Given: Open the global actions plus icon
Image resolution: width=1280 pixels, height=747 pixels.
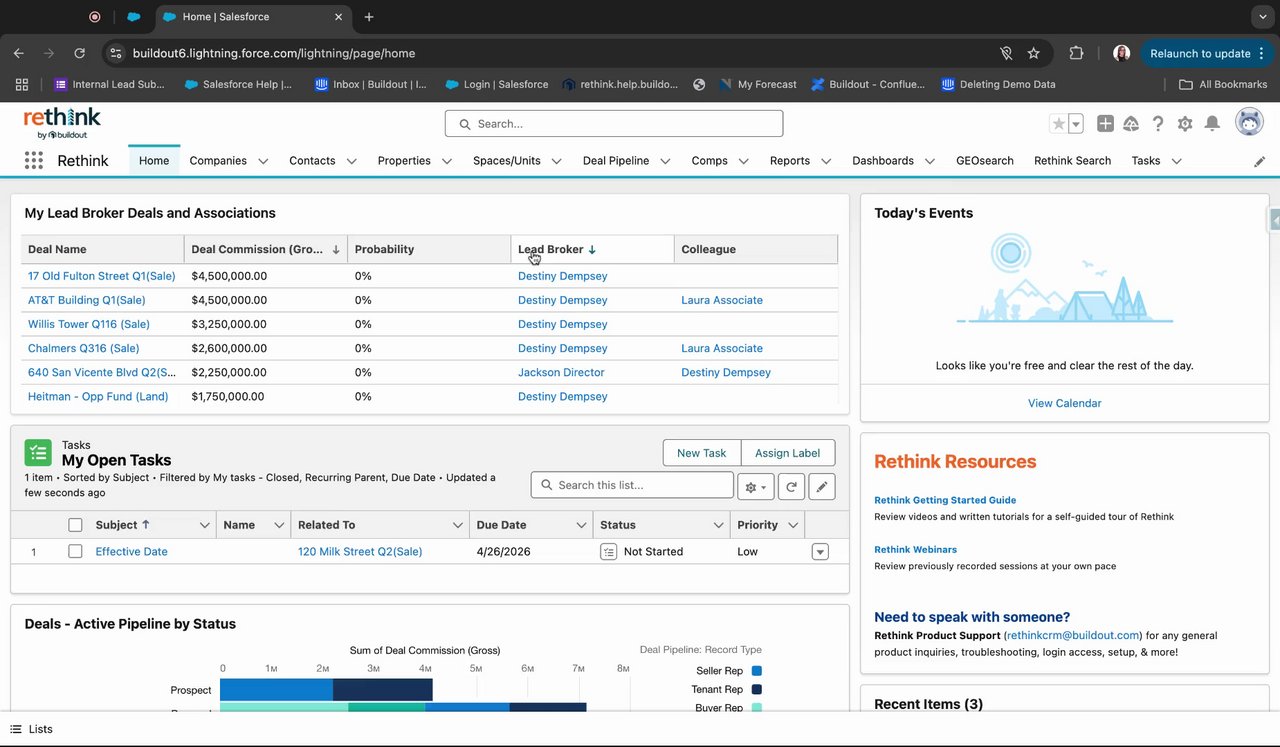Looking at the screenshot, I should coord(1105,124).
